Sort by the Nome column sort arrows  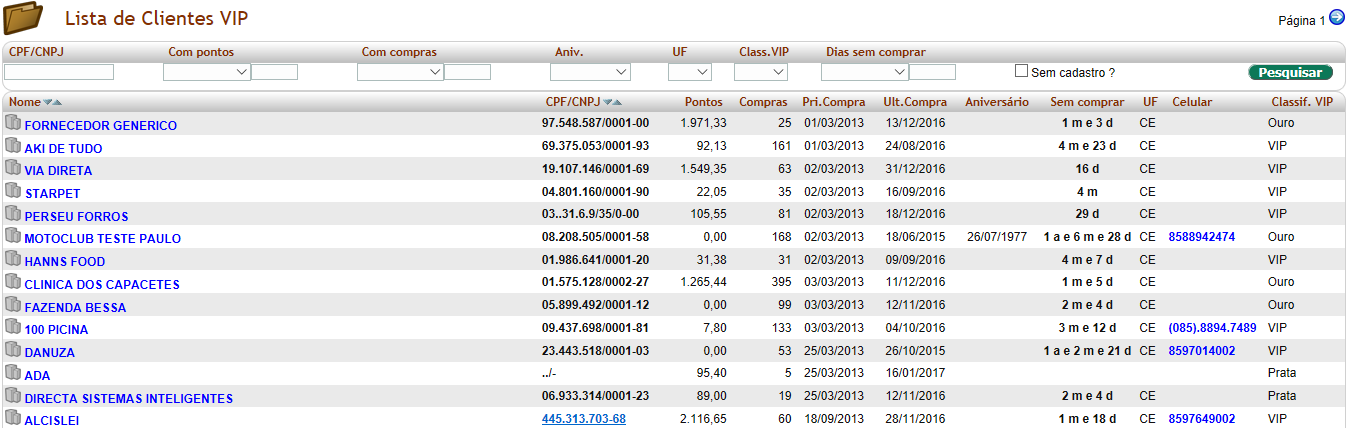53,102
